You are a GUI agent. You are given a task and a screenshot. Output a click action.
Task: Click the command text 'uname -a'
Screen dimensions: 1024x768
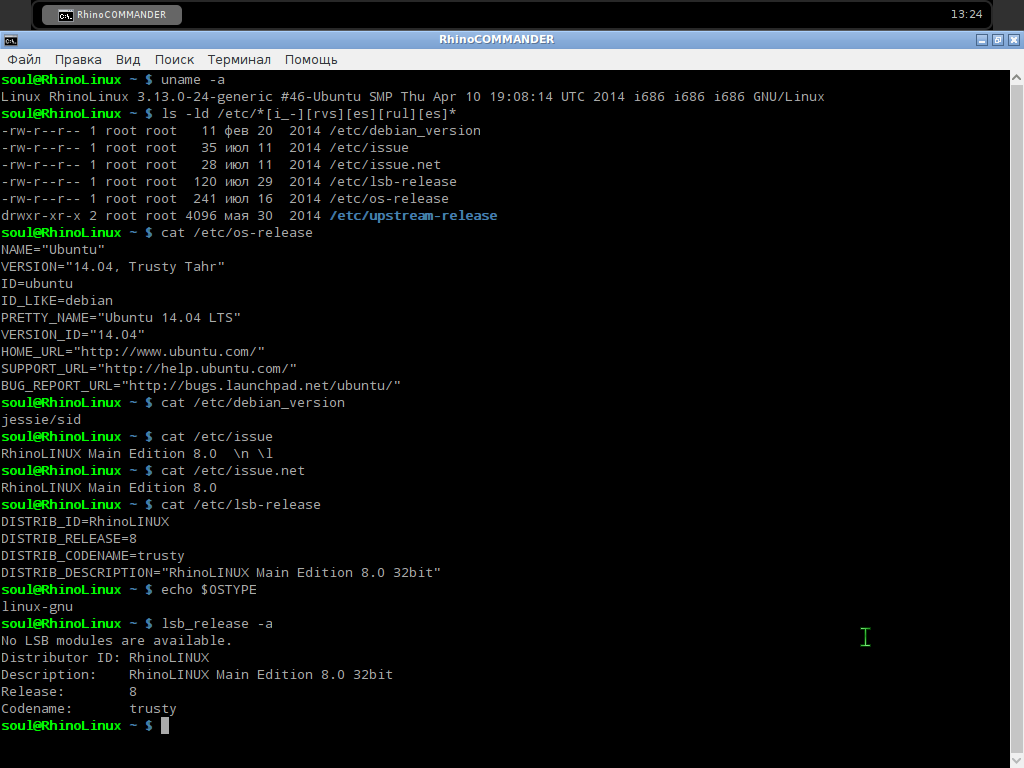pyautogui.click(x=193, y=79)
